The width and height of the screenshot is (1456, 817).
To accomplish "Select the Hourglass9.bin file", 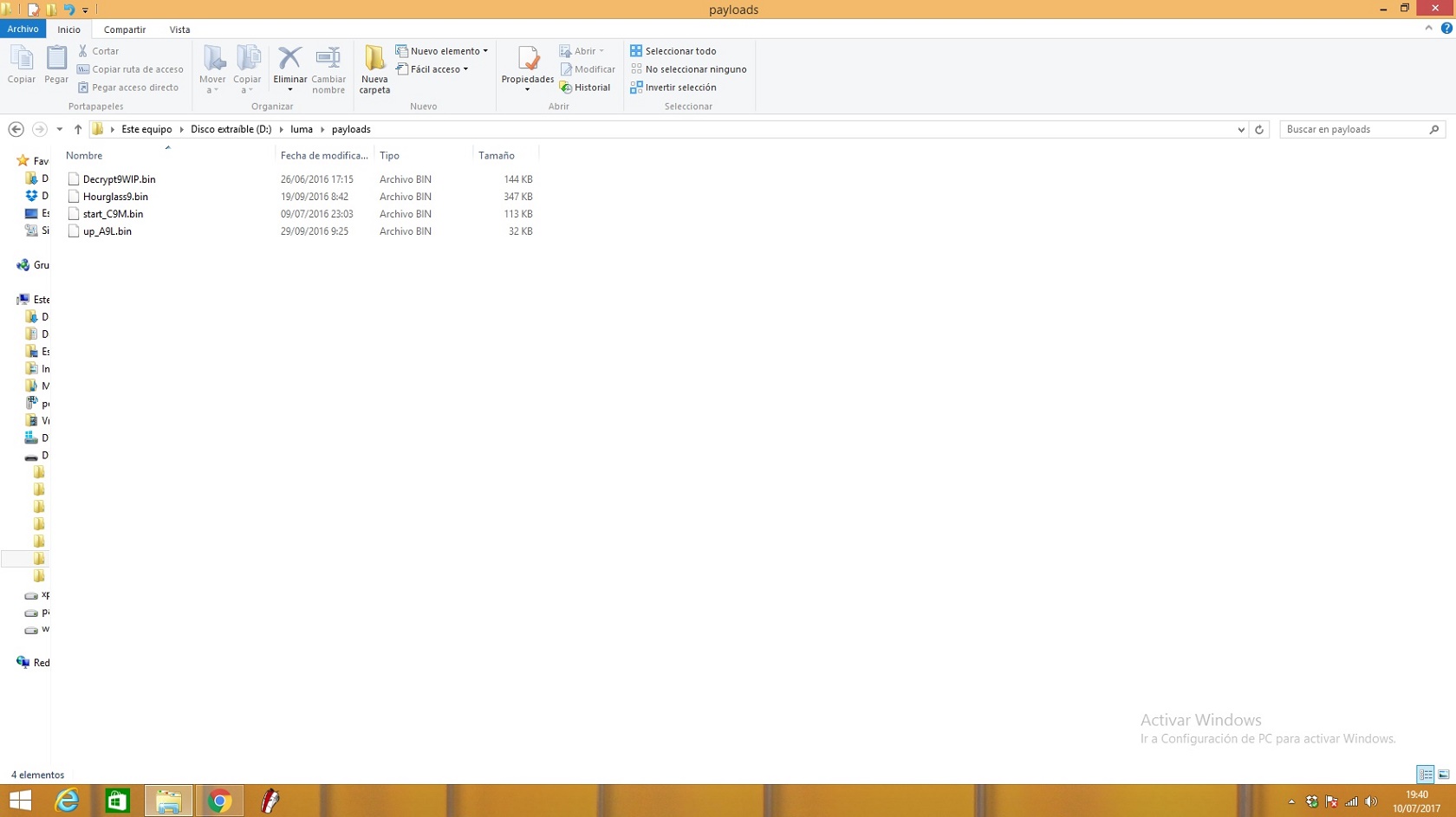I will point(115,197).
